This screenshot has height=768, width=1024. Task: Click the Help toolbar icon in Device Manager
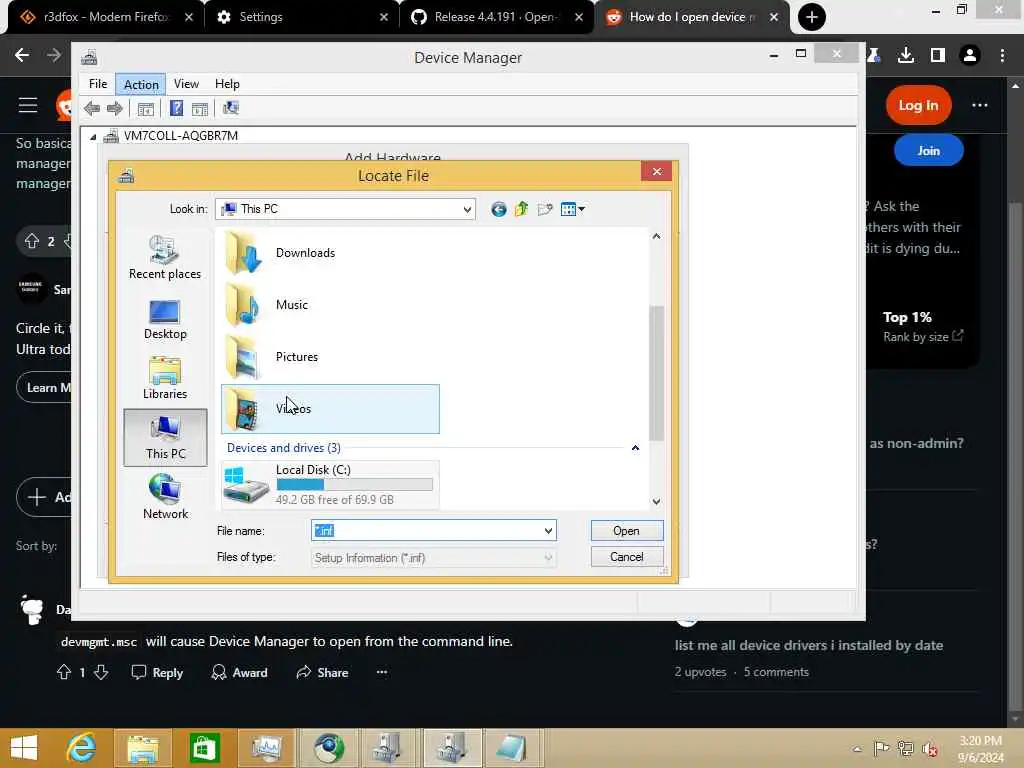176,108
